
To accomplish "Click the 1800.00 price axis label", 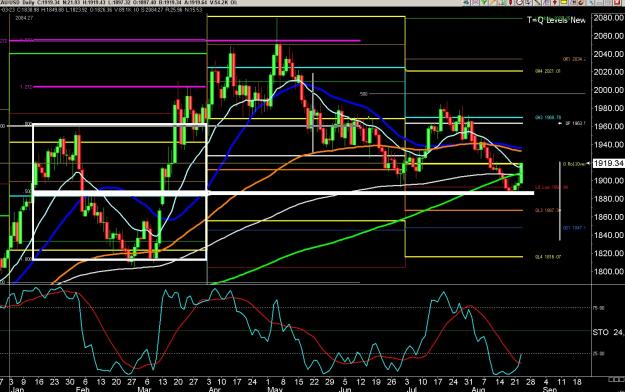I will (608, 271).
